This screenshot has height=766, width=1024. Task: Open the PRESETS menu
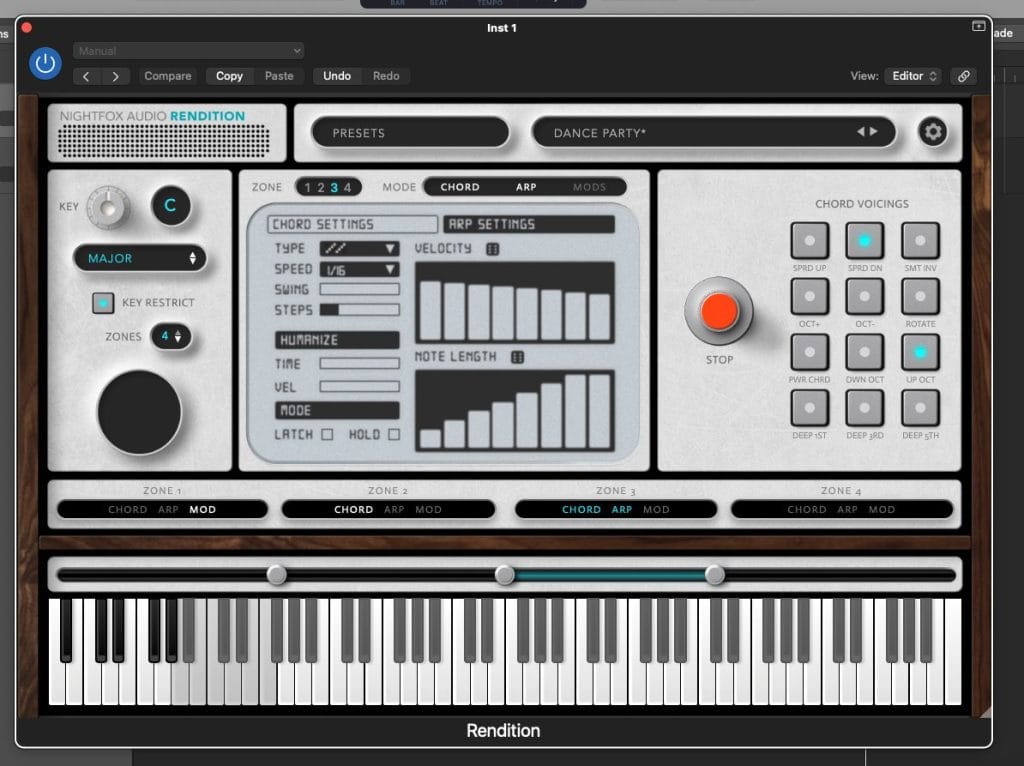(410, 133)
